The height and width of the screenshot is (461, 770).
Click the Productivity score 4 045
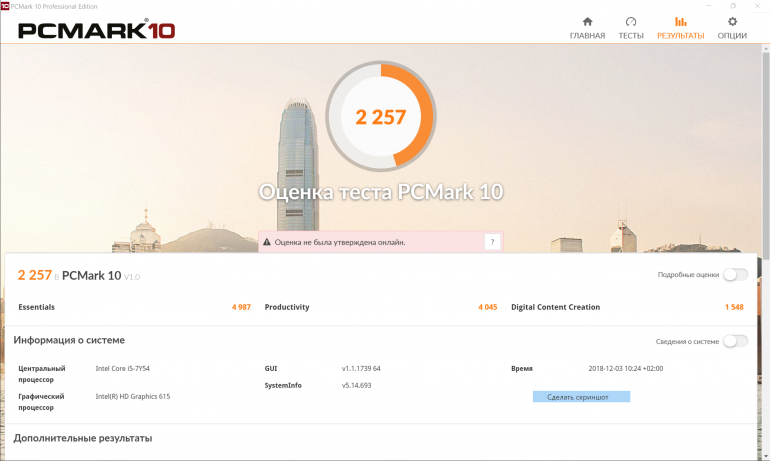tap(487, 307)
